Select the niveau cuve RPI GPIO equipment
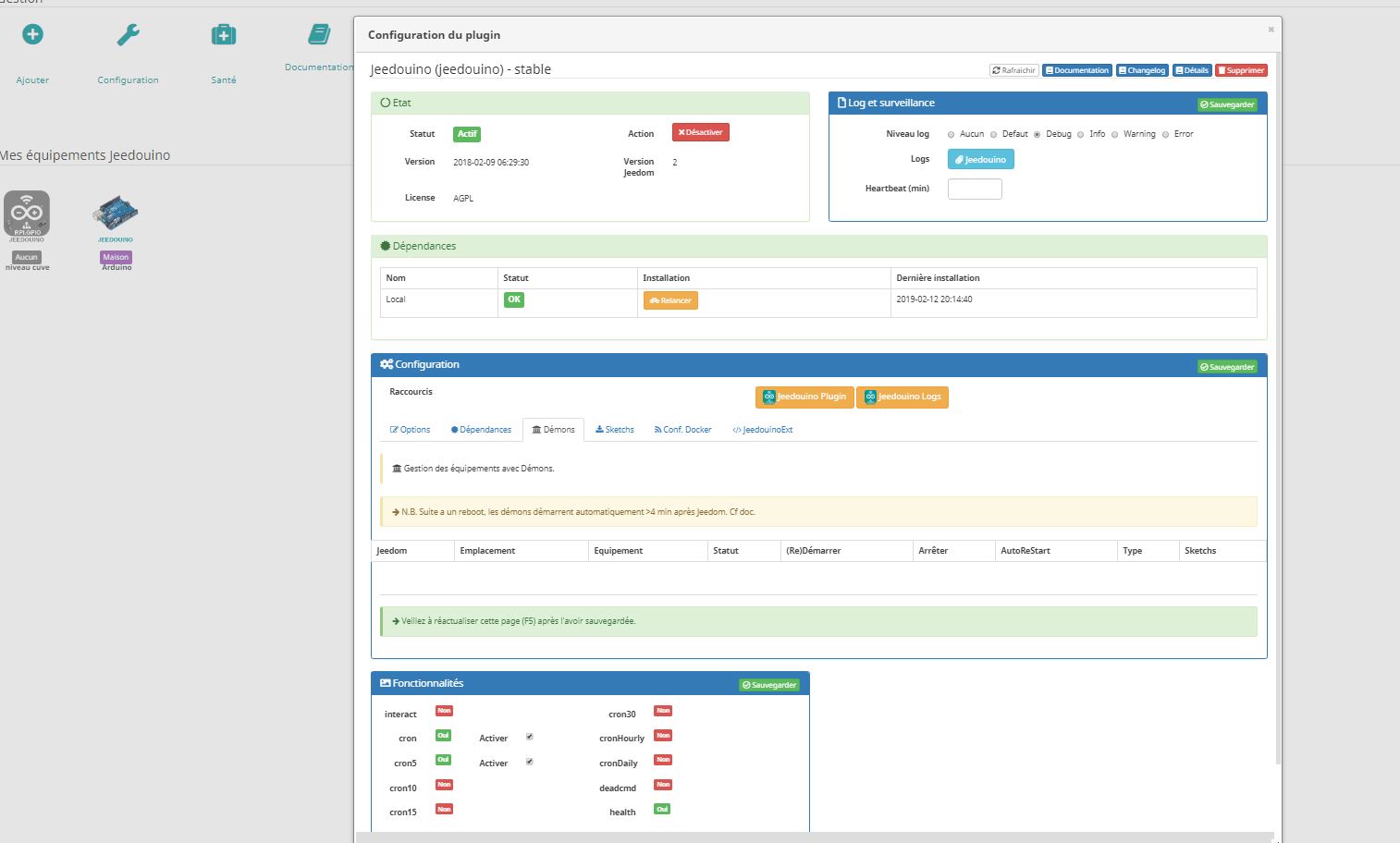 pos(27,215)
